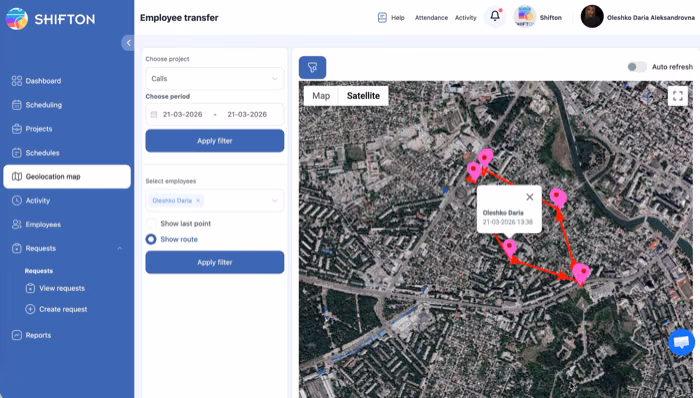This screenshot has width=700, height=398.
Task: Switch to the Satellite view tab
Action: [x=363, y=96]
